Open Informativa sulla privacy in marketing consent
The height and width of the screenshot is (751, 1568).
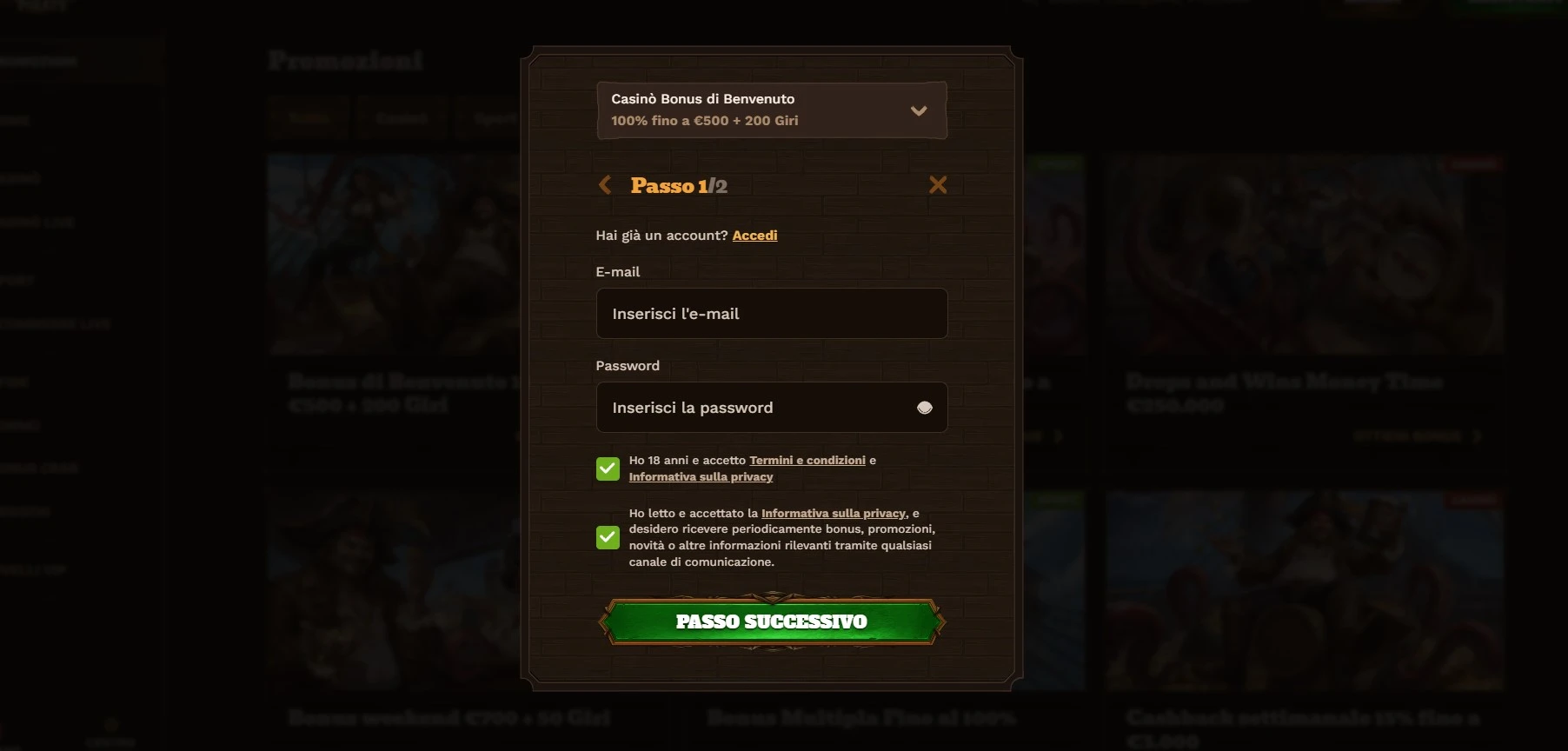point(834,514)
